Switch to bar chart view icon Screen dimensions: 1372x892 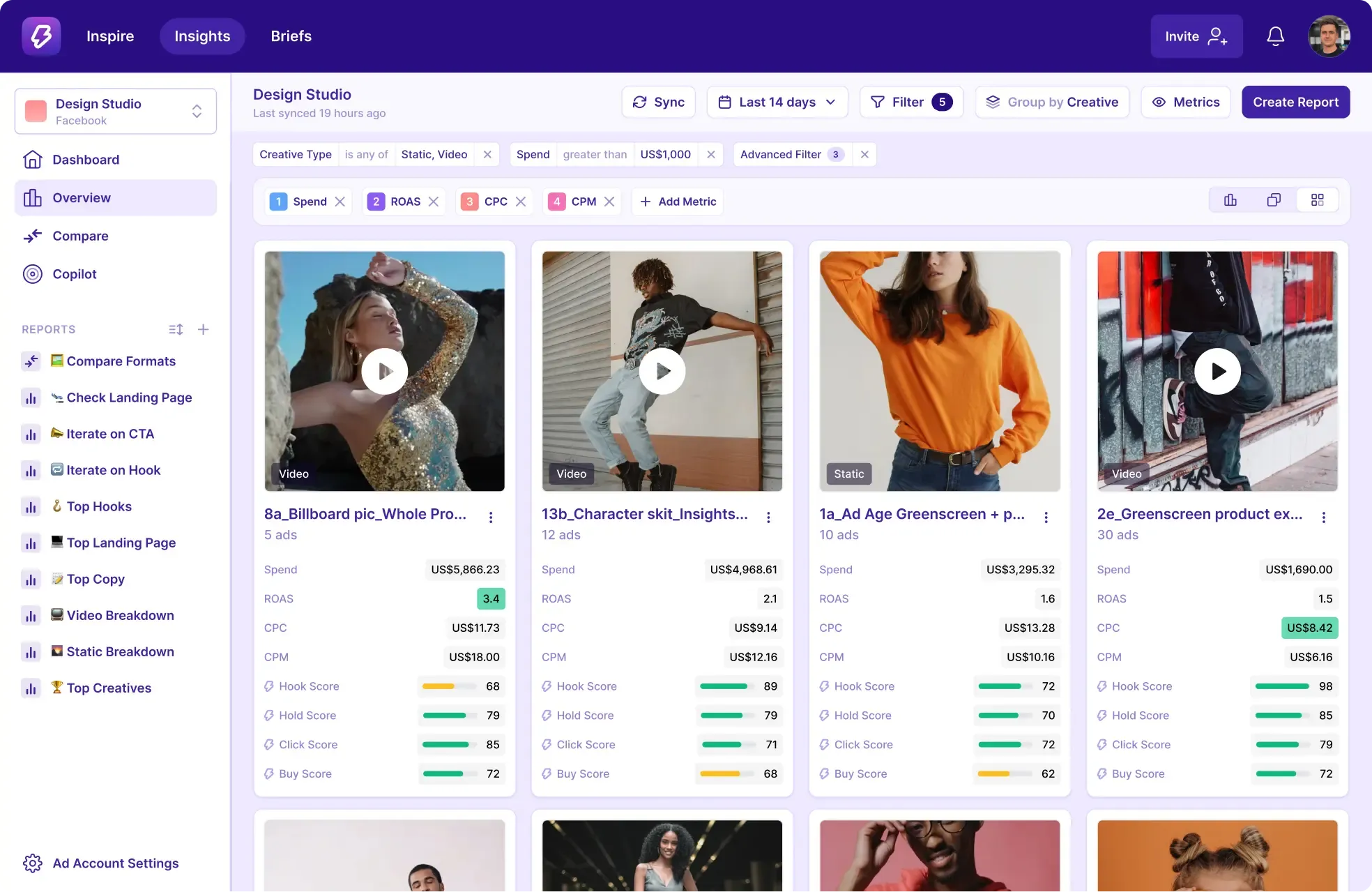(x=1230, y=201)
